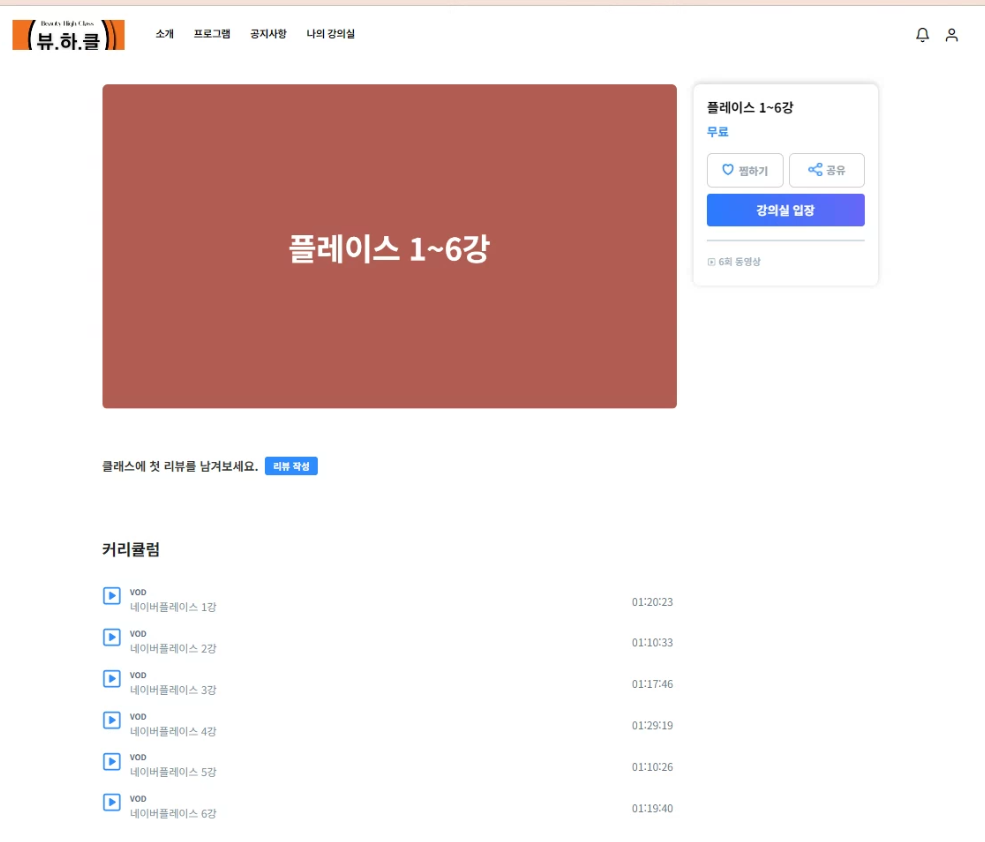Click the 6회 동영상 text

point(739,262)
